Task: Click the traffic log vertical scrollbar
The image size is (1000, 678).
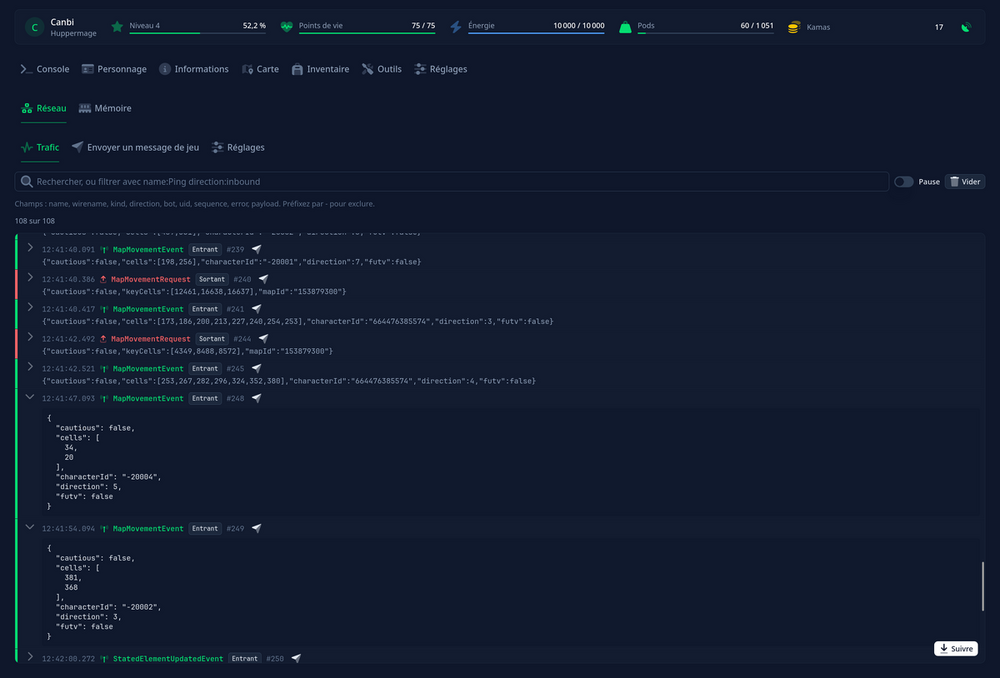Action: [x=983, y=586]
